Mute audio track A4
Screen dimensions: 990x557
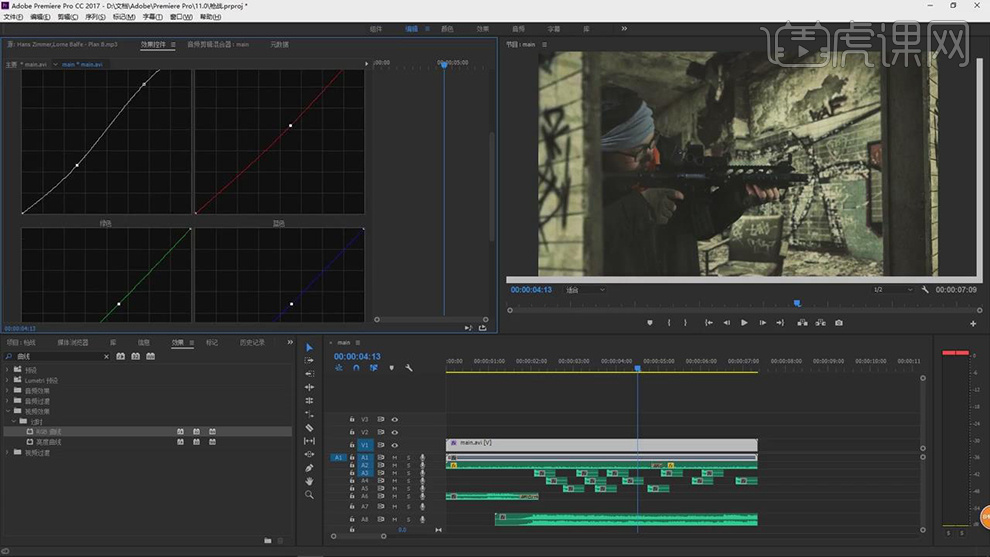pos(395,481)
